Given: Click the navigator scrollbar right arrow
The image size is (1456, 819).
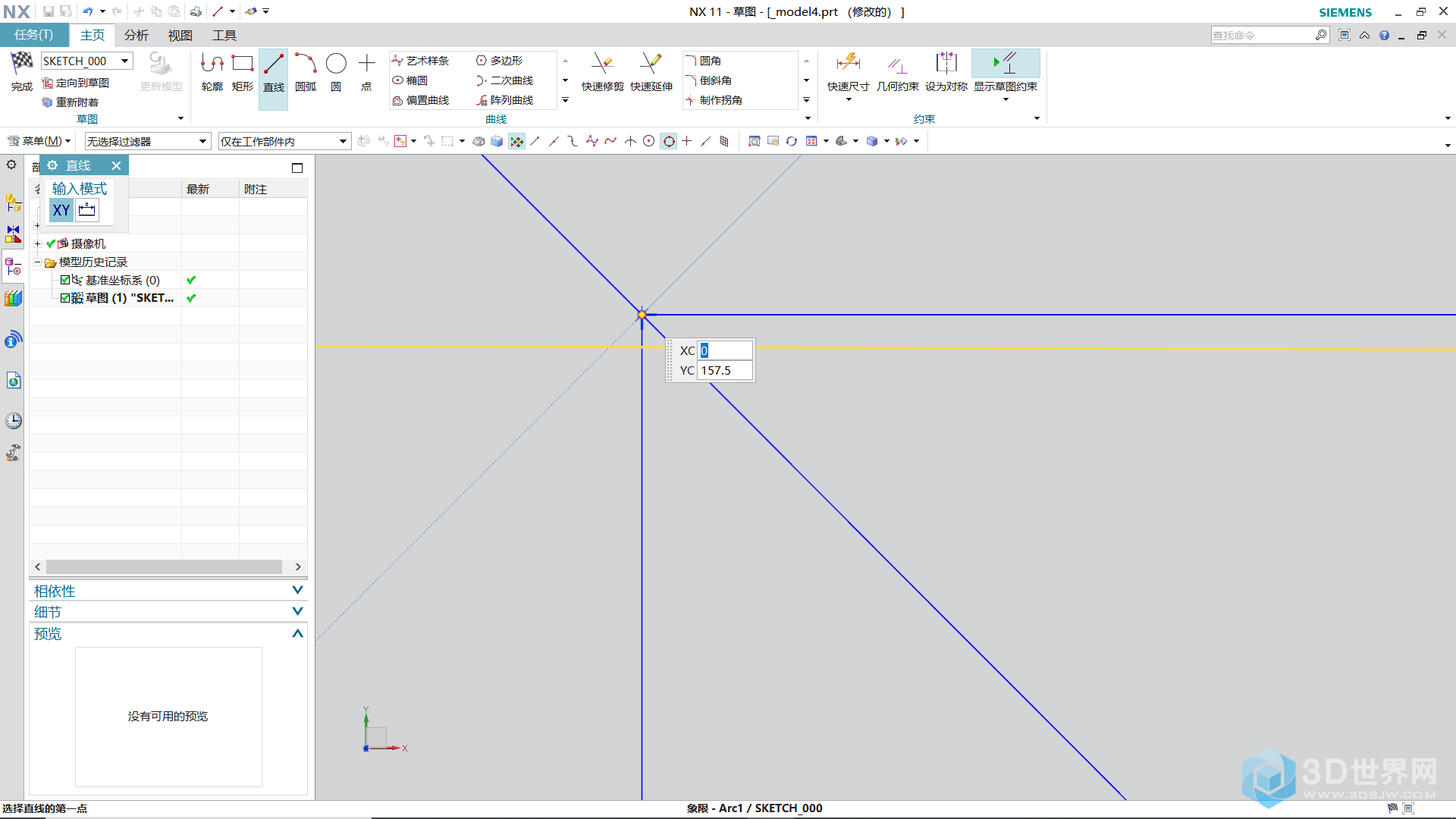Looking at the screenshot, I should coord(298,566).
